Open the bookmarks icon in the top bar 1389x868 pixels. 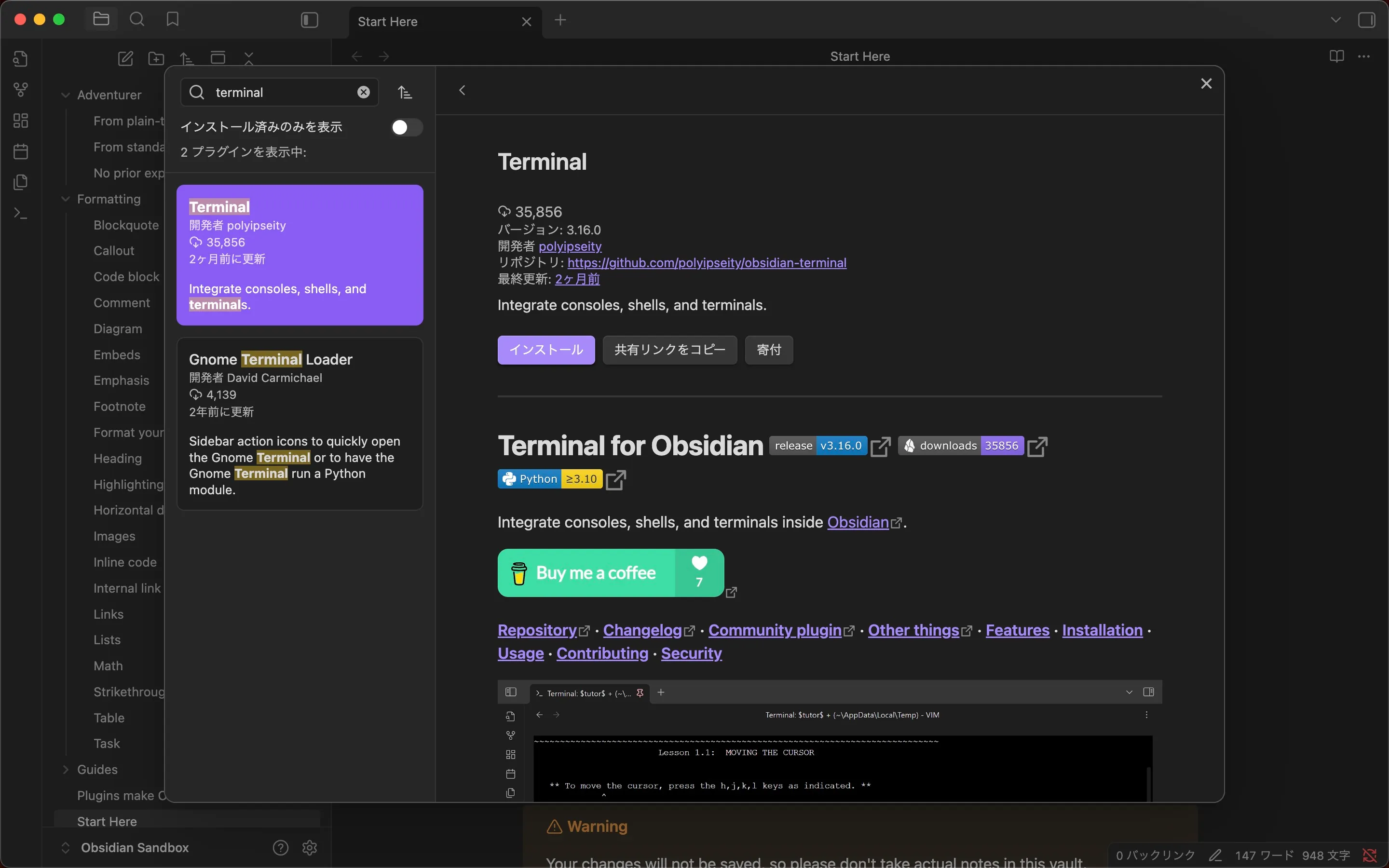pyautogui.click(x=172, y=19)
